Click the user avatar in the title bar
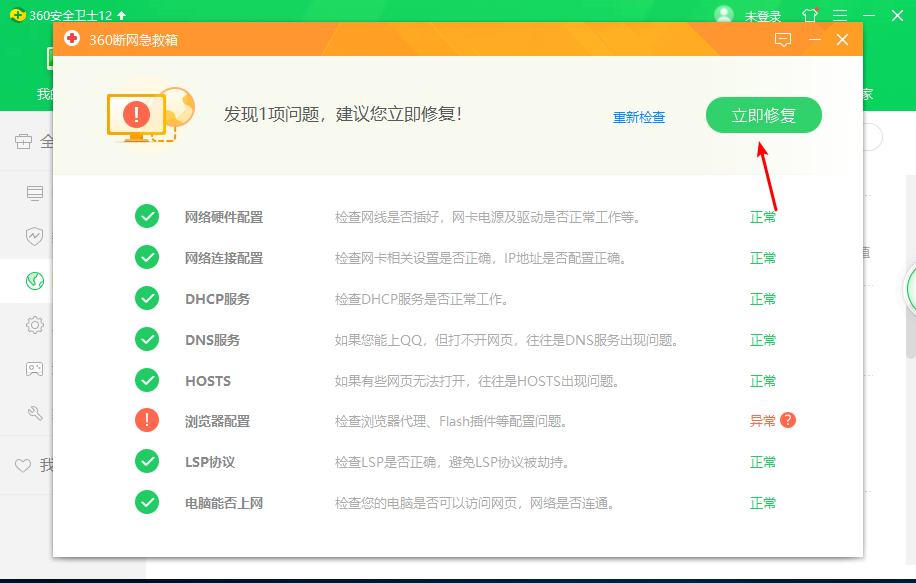This screenshot has width=916, height=583. (x=722, y=14)
